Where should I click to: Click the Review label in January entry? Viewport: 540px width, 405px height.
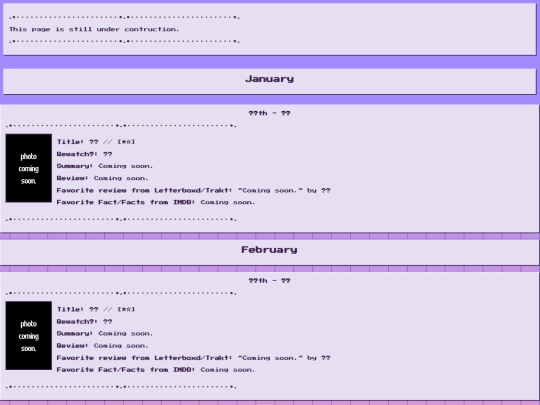tap(72, 178)
